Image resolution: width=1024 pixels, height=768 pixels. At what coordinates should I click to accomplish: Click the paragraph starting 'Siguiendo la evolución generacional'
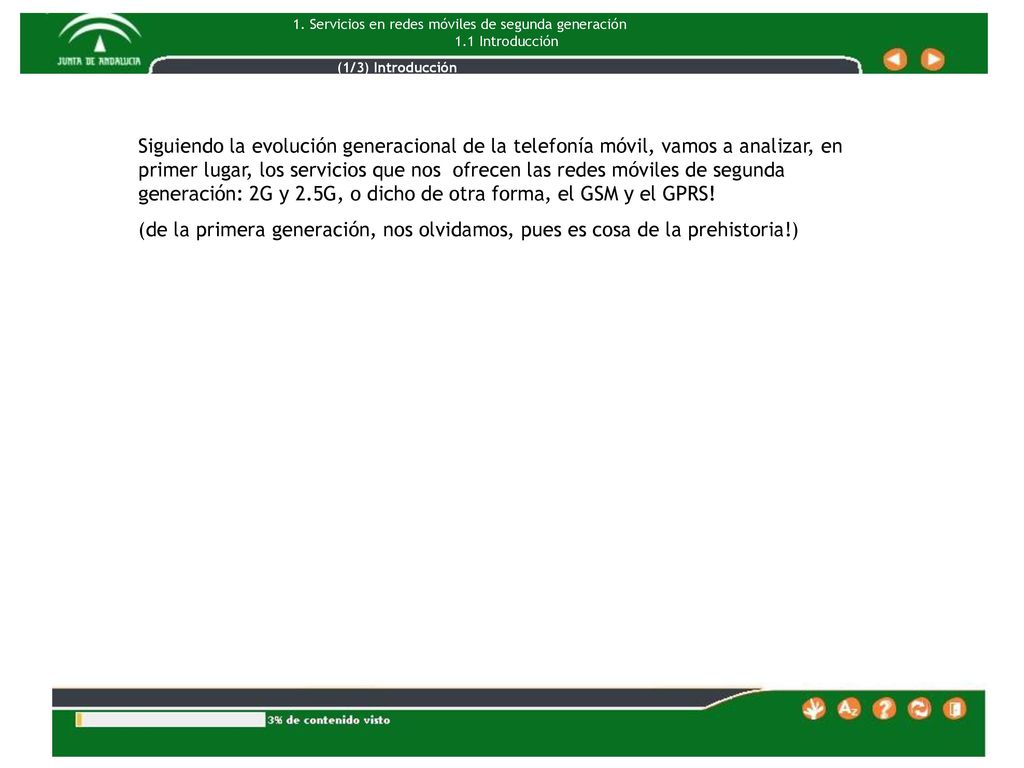[x=490, y=170]
